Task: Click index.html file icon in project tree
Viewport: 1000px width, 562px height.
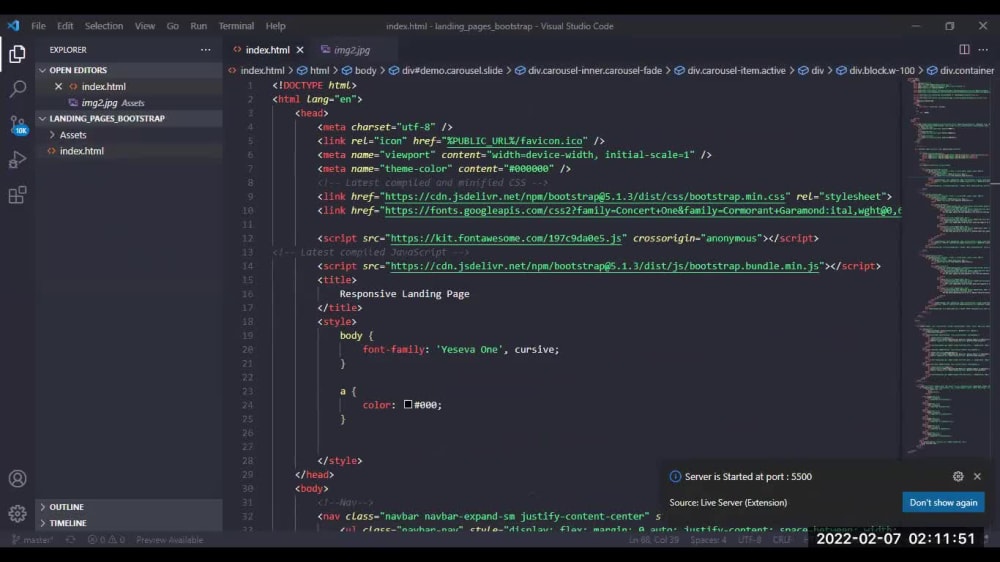Action: click(x=52, y=151)
